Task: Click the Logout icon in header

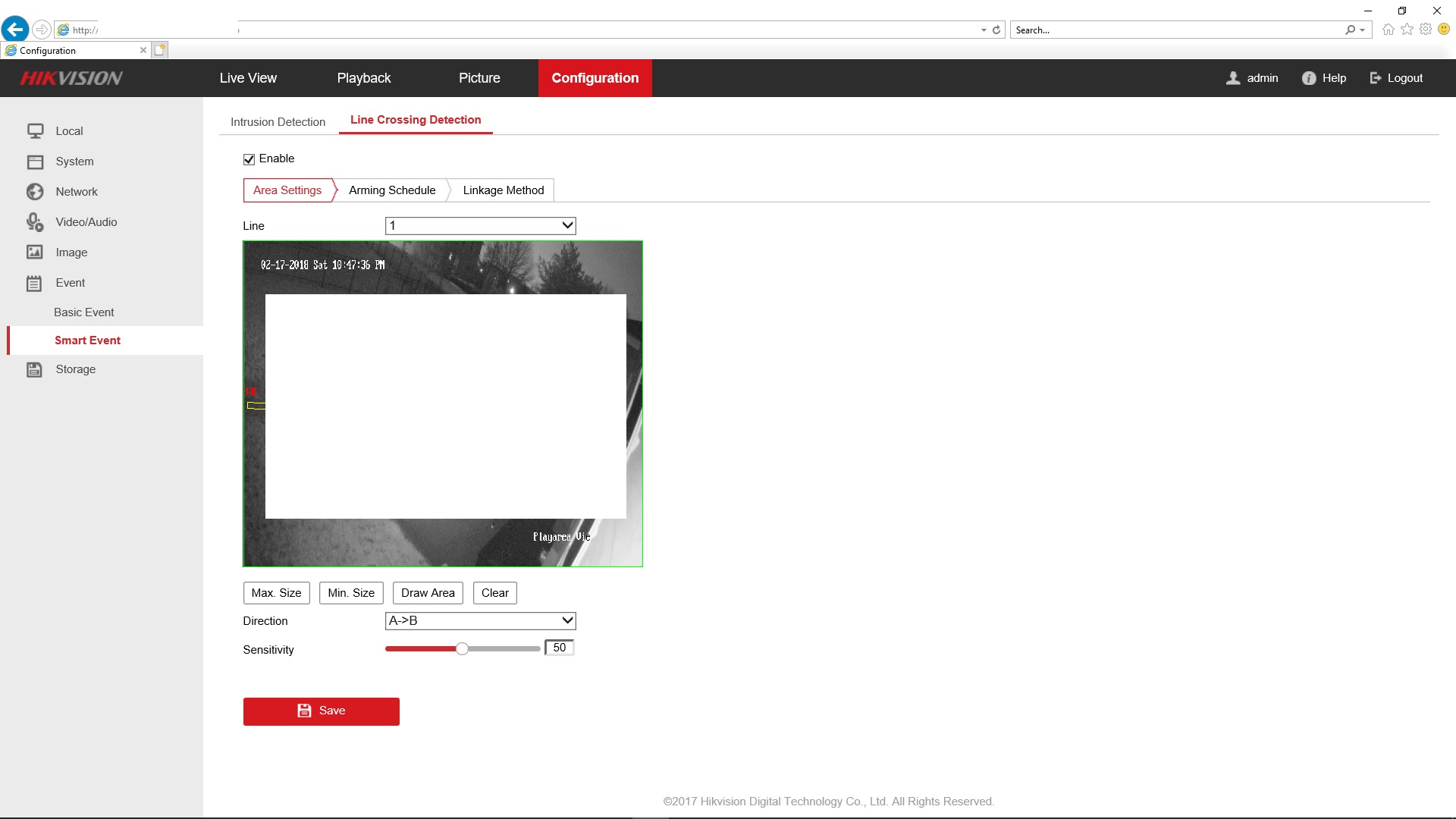Action: pos(1376,78)
